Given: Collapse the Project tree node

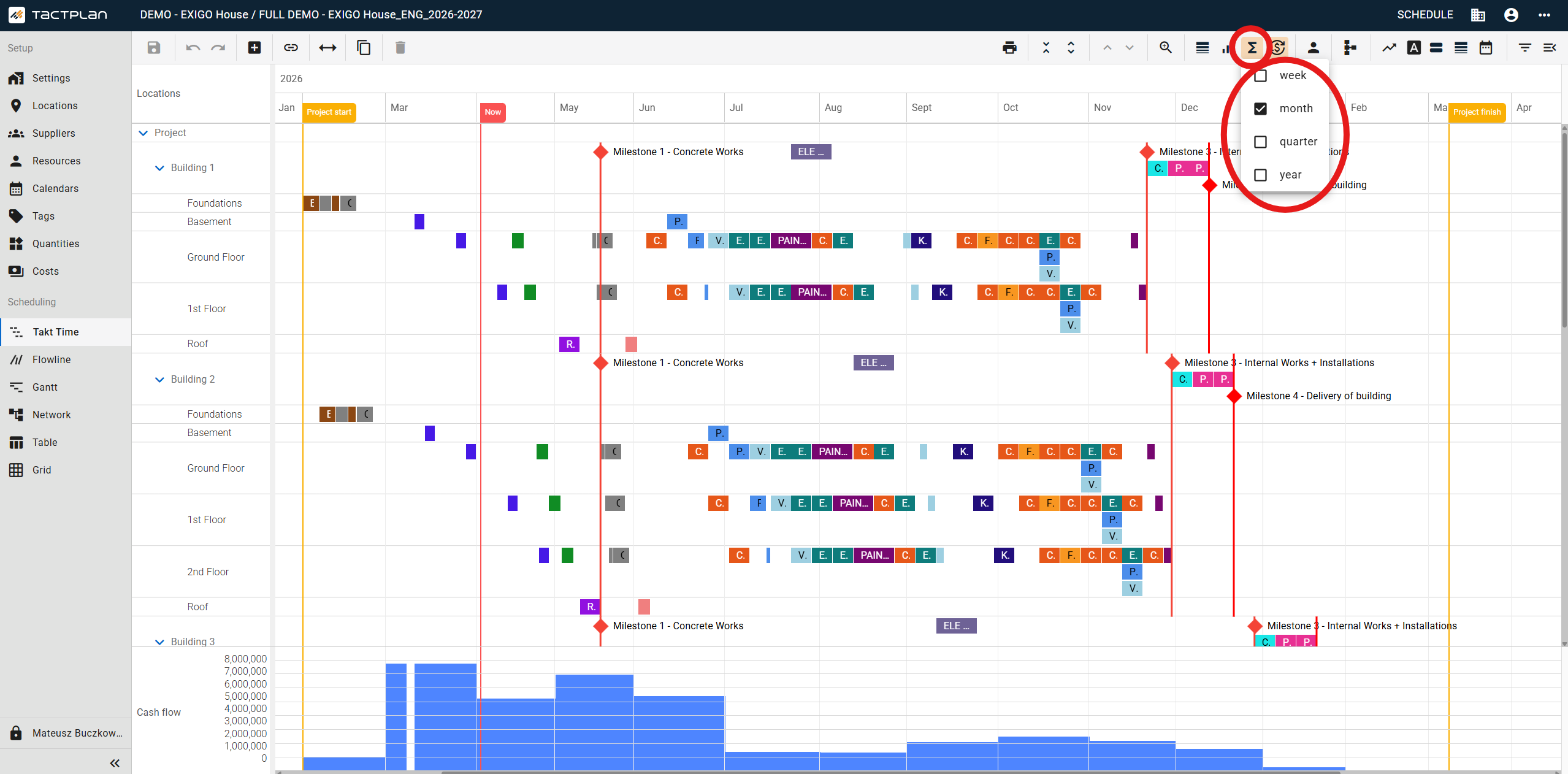Looking at the screenshot, I should (143, 133).
